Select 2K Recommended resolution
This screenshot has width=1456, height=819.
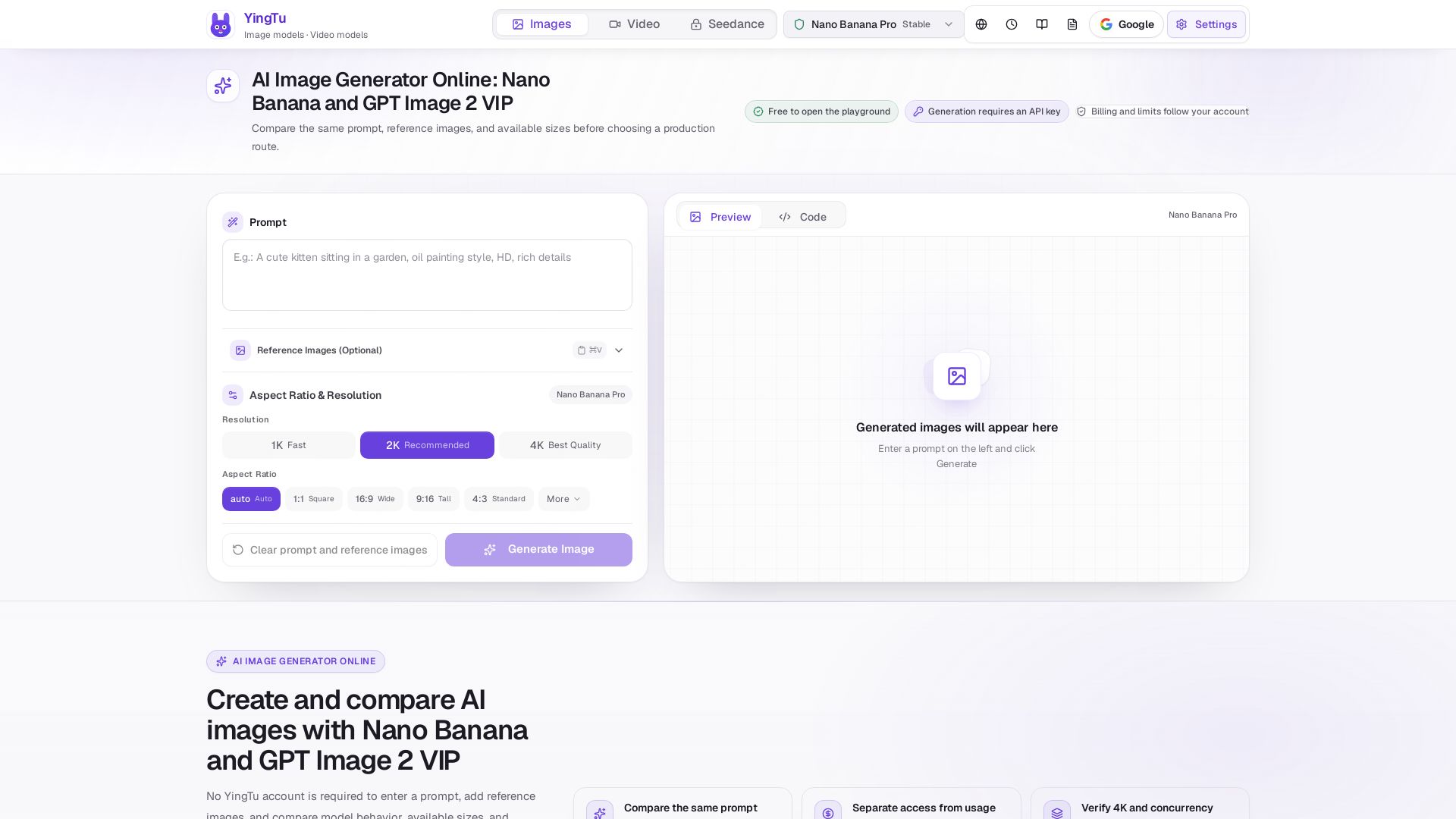coord(427,445)
